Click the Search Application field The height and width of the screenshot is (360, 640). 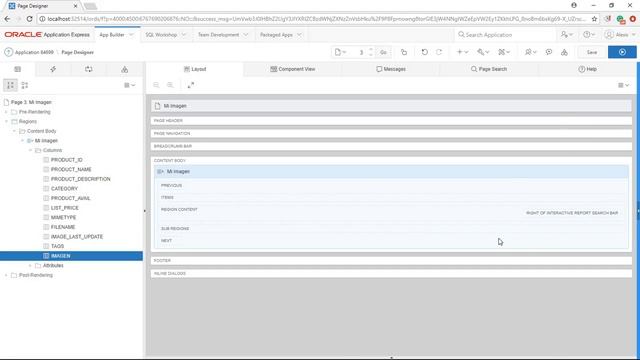[505, 35]
